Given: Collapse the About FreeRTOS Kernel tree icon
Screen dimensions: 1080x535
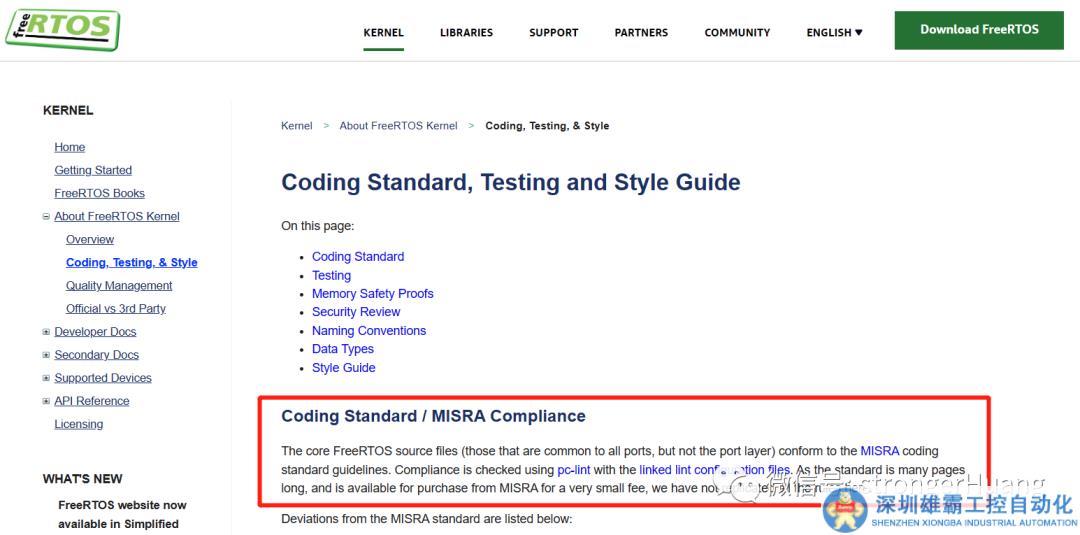Looking at the screenshot, I should click(x=46, y=217).
